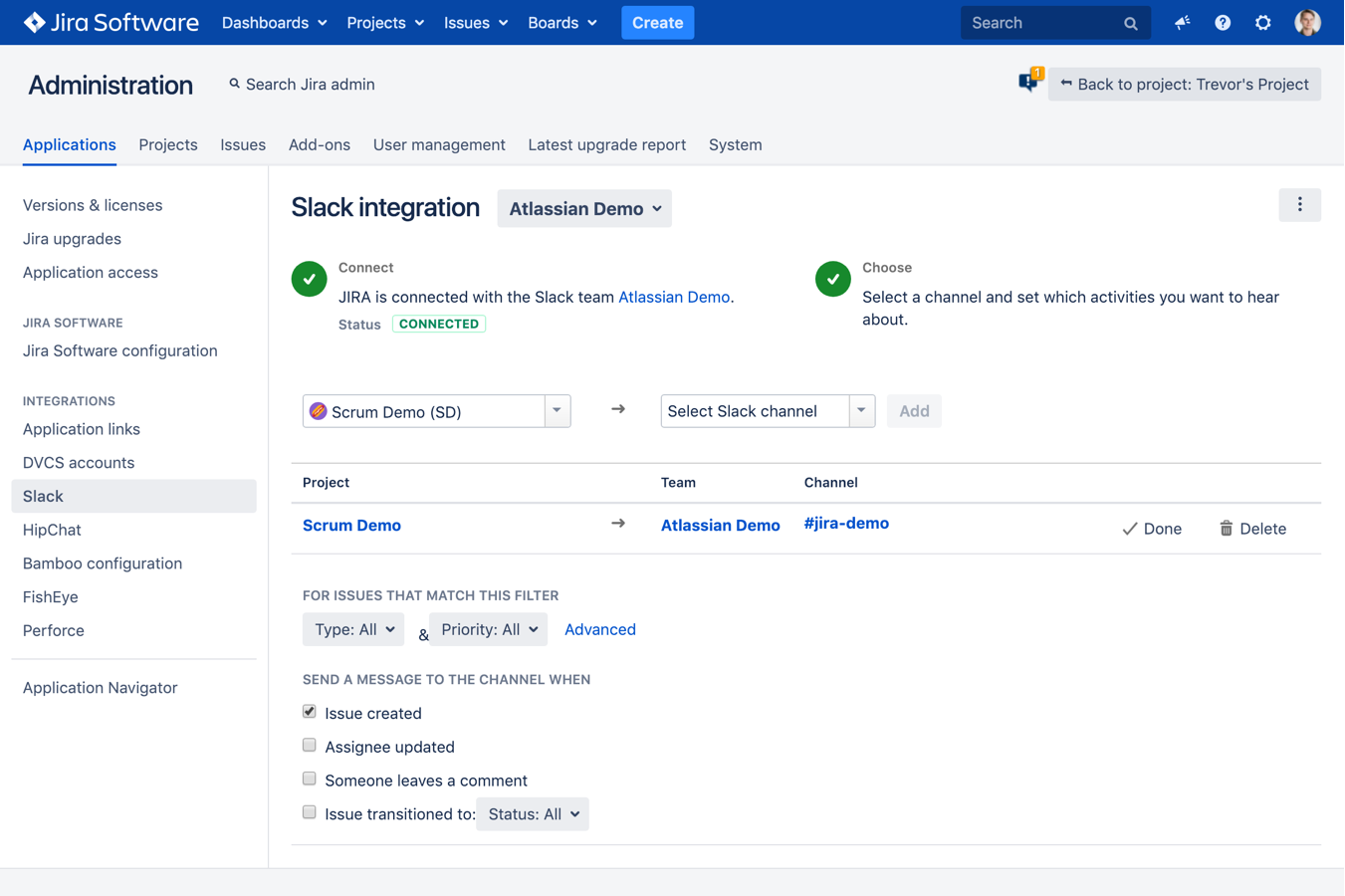1345x896 pixels.
Task: Open the Status: All dropdown
Action: [533, 814]
